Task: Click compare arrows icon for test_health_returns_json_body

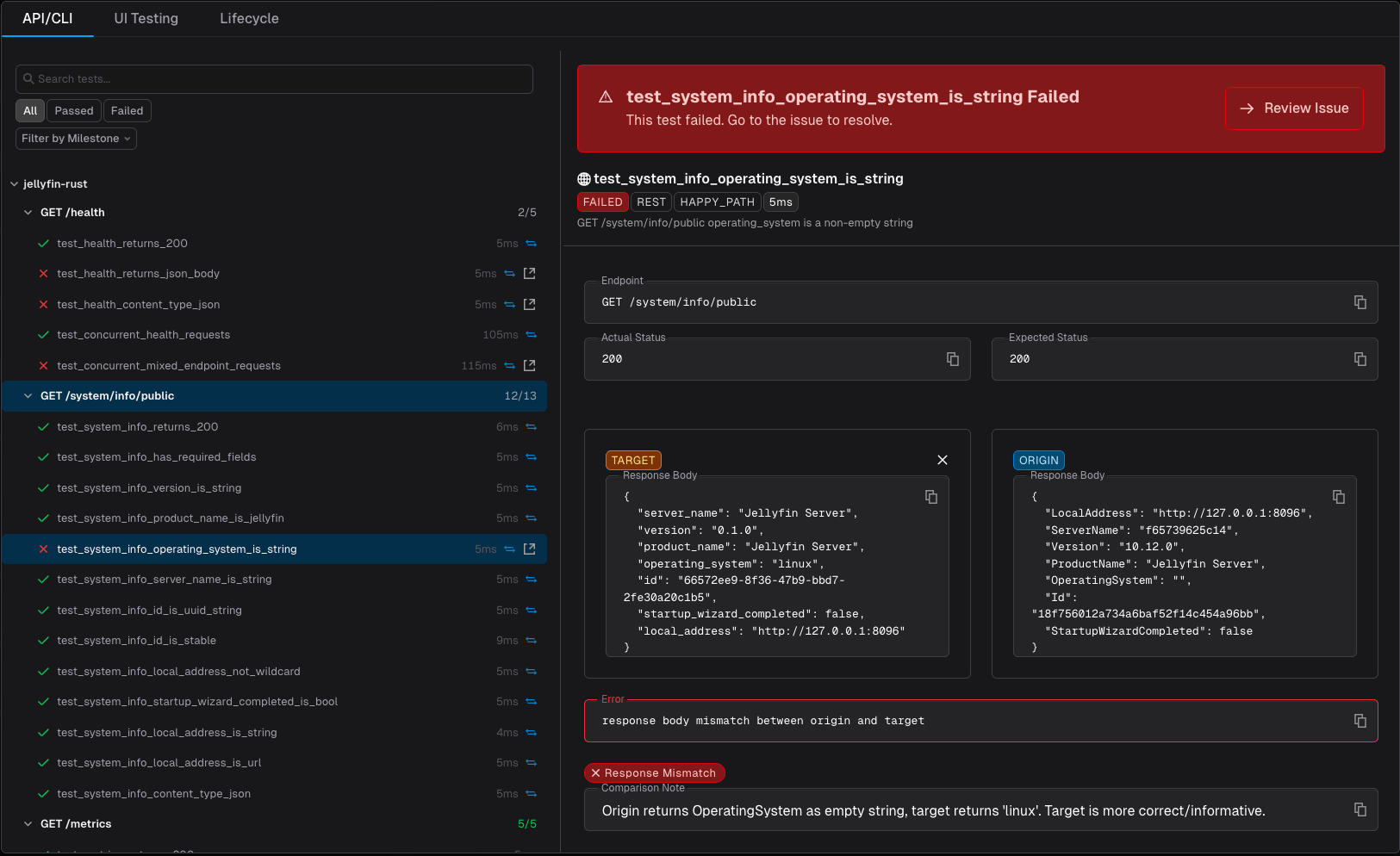Action: (x=509, y=274)
